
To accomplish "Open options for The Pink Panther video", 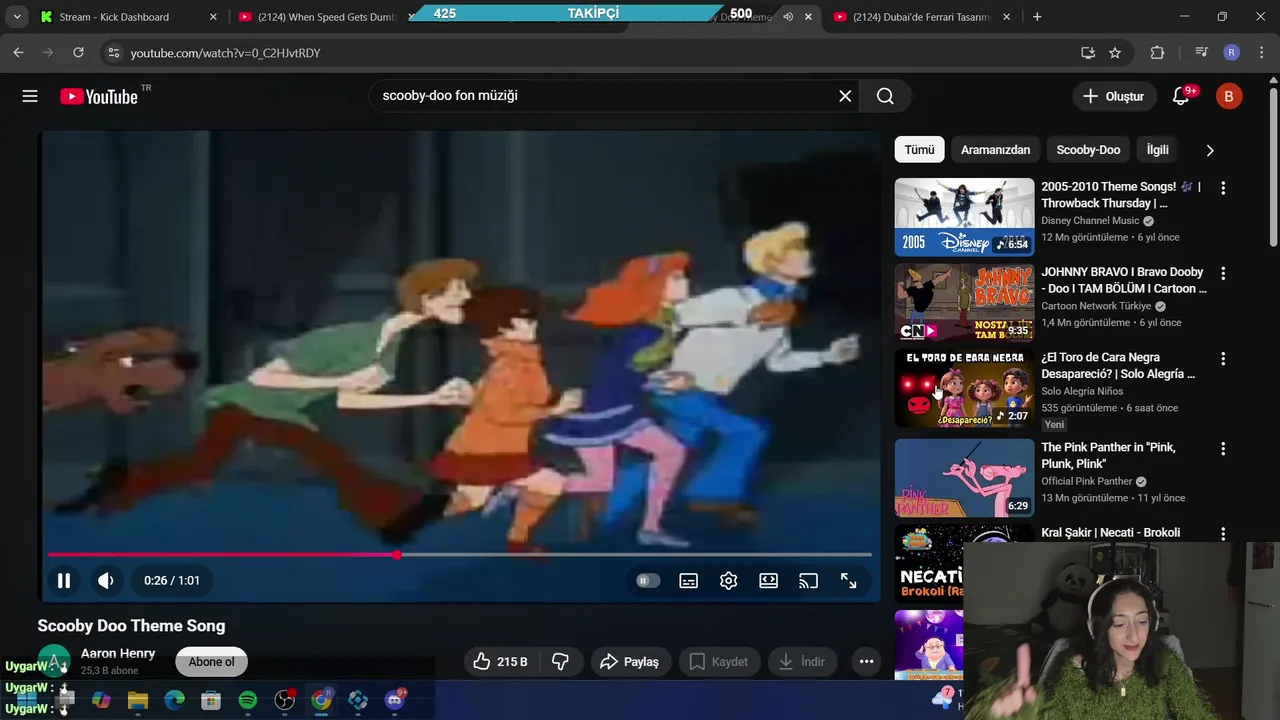I will tap(1222, 448).
